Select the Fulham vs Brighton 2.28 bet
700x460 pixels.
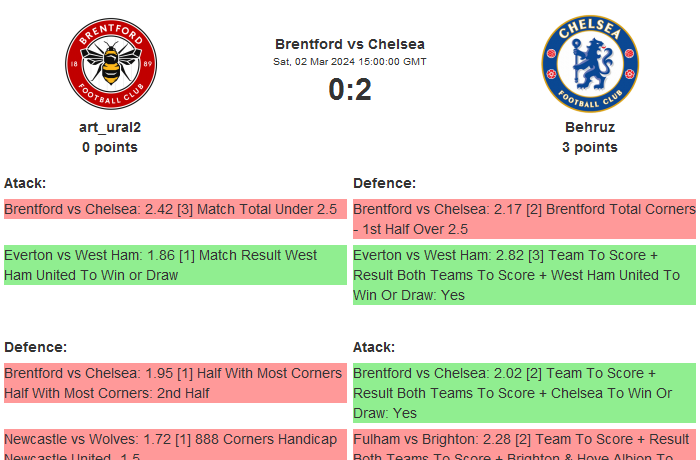[524, 445]
